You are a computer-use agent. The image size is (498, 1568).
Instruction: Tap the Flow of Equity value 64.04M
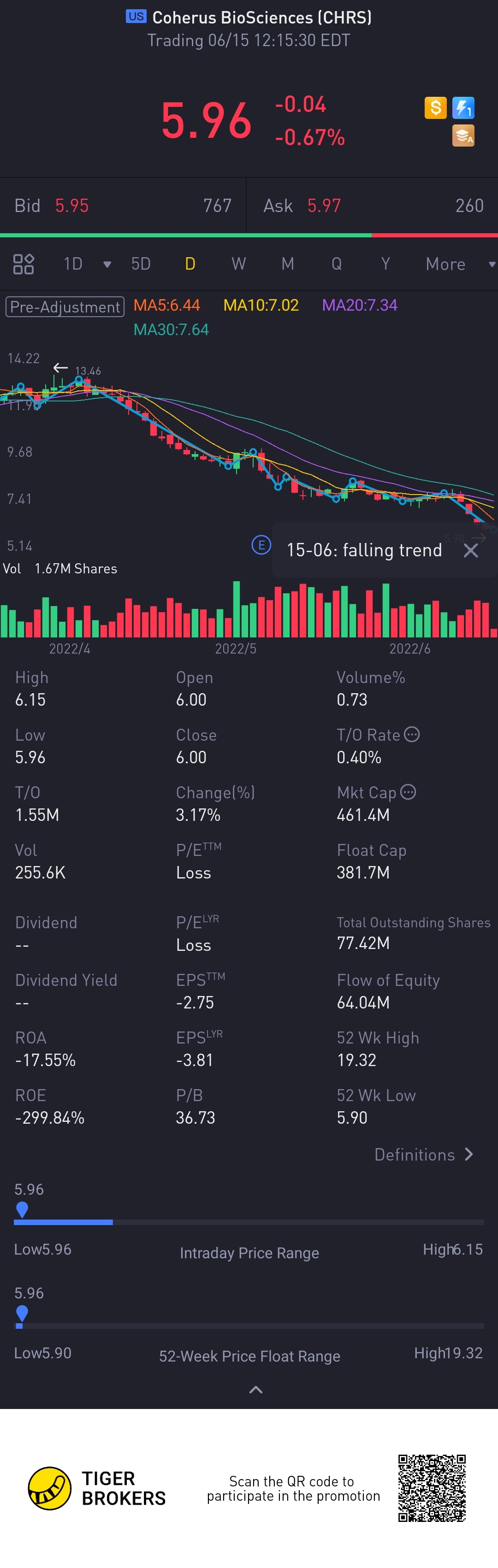tap(363, 1002)
